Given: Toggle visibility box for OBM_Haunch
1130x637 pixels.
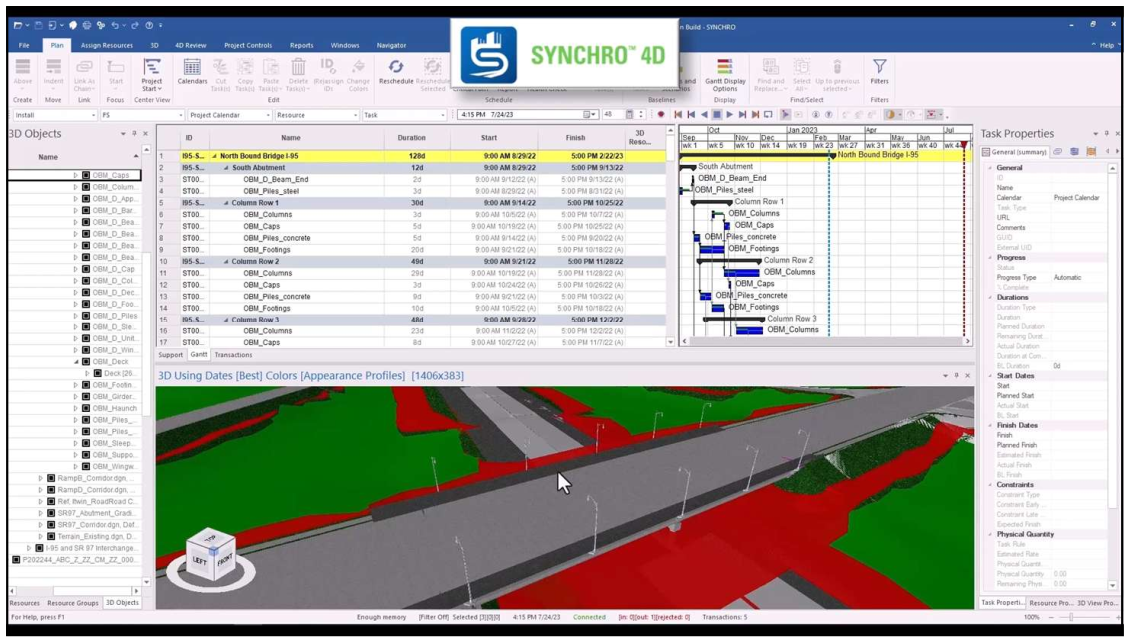Looking at the screenshot, I should pos(86,408).
